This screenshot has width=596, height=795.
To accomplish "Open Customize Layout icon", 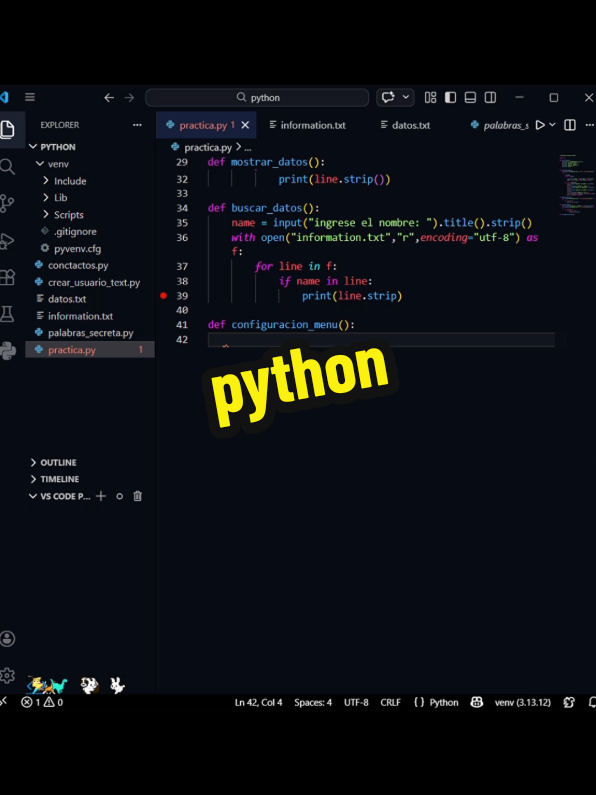I will coord(430,97).
